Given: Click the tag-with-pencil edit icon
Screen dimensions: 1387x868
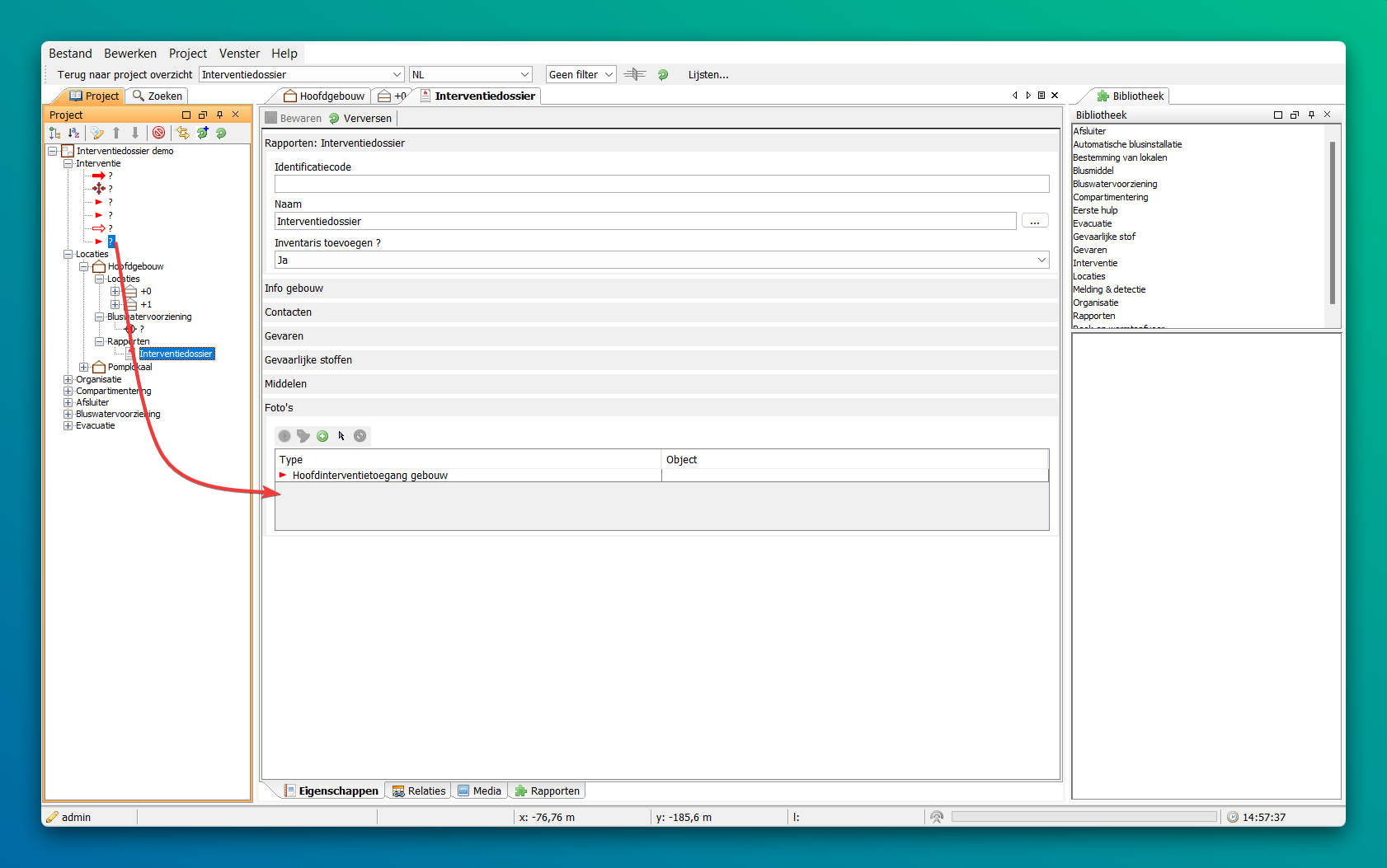Looking at the screenshot, I should (97, 133).
